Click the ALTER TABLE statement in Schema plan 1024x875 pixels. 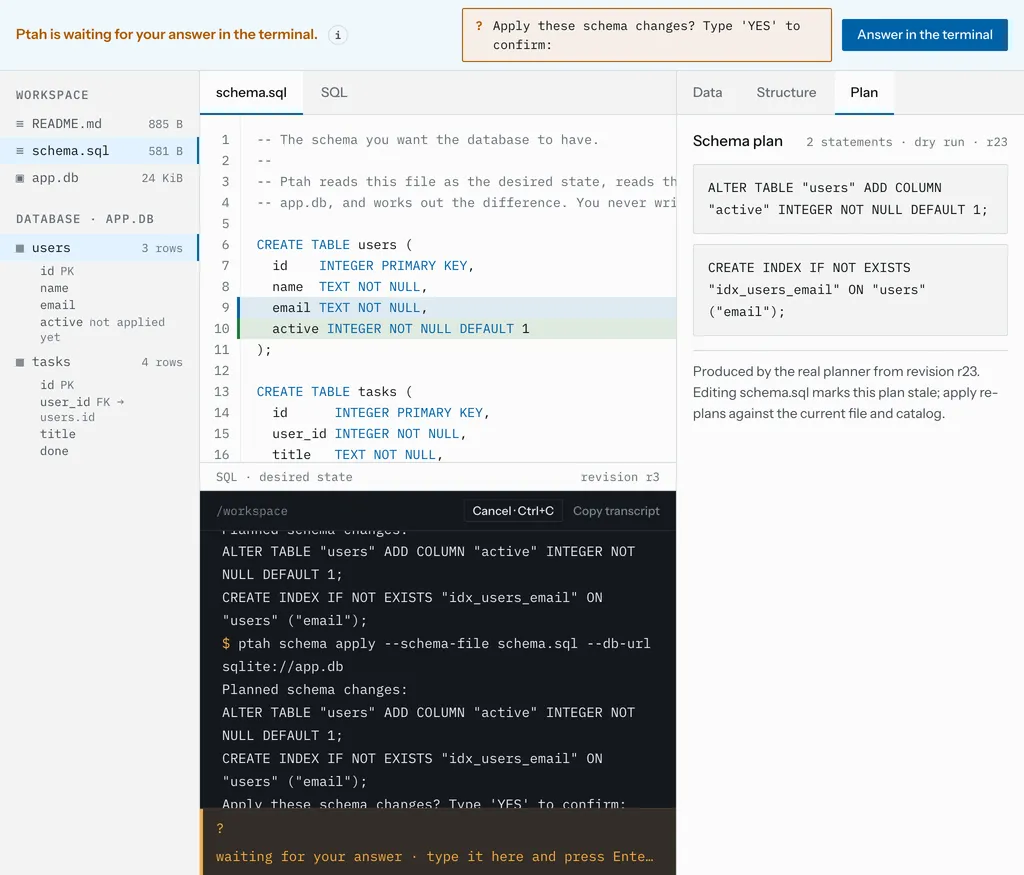(850, 199)
